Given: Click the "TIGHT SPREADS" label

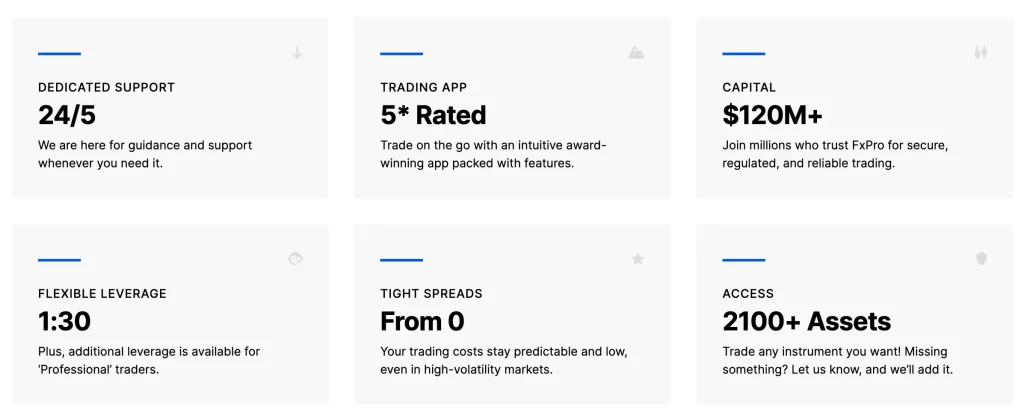Looking at the screenshot, I should [431, 294].
